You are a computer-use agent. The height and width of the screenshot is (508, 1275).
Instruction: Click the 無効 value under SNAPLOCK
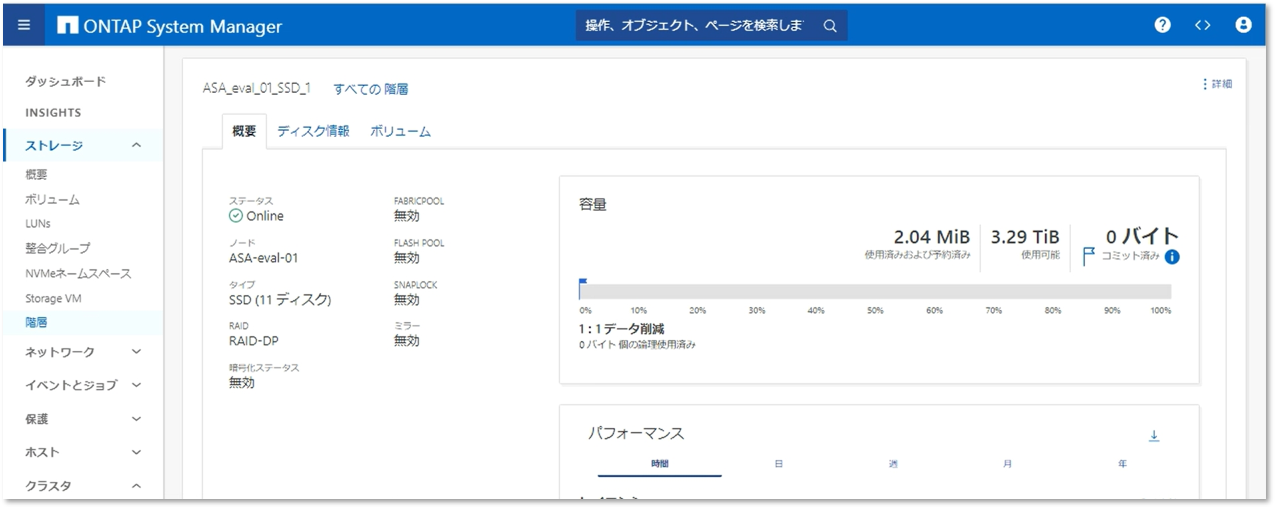coord(407,300)
